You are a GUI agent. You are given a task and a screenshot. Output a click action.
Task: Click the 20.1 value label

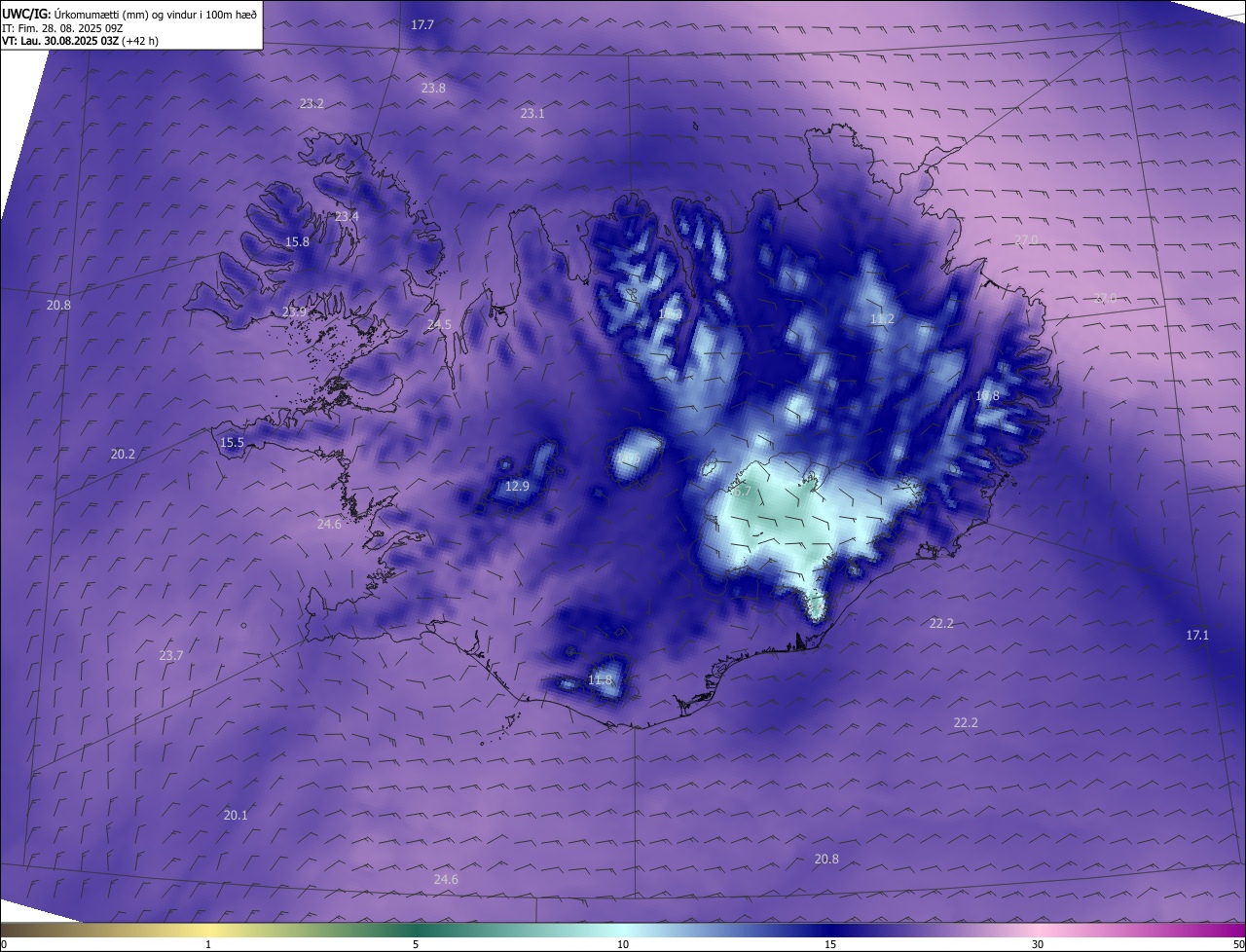(236, 816)
